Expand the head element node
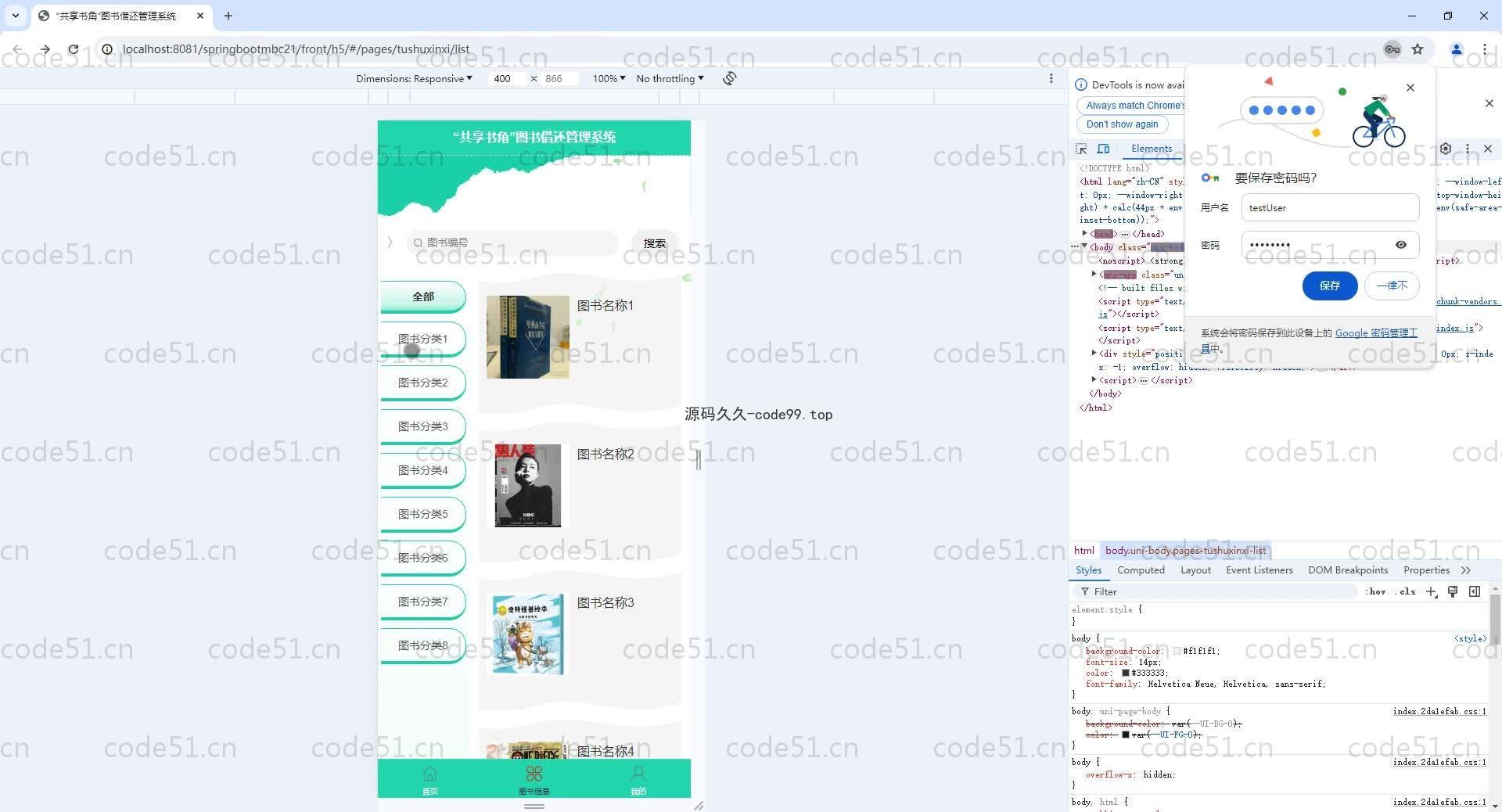Image resolution: width=1502 pixels, height=812 pixels. pos(1085,233)
